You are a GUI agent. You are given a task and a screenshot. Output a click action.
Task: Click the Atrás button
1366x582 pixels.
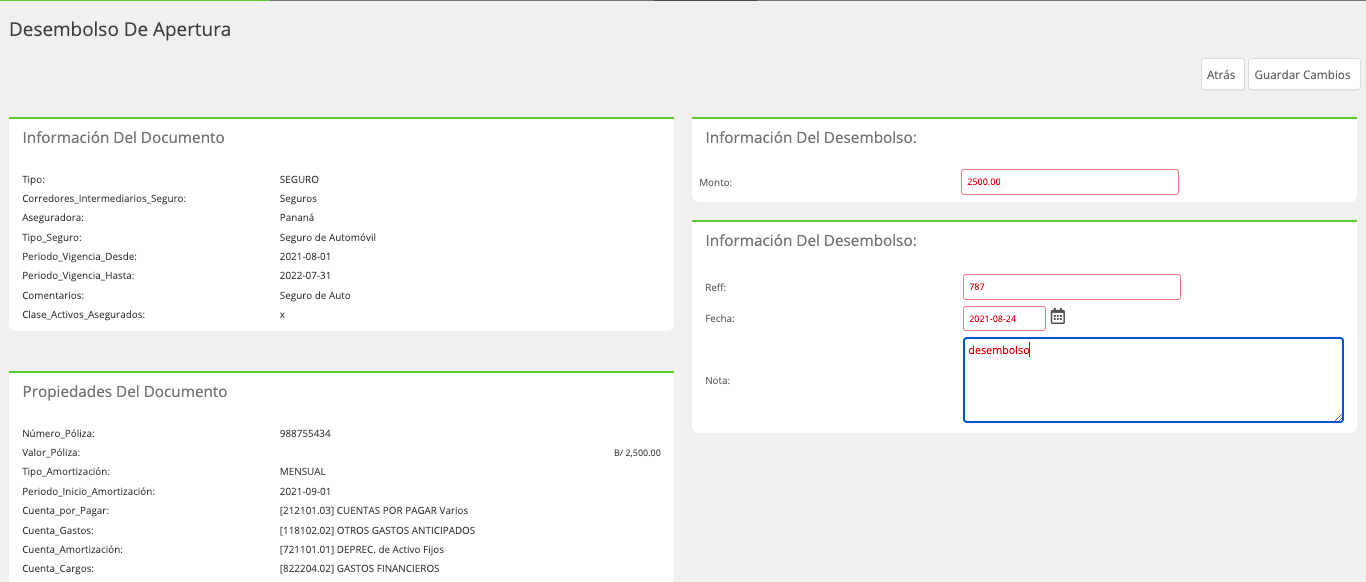1223,75
